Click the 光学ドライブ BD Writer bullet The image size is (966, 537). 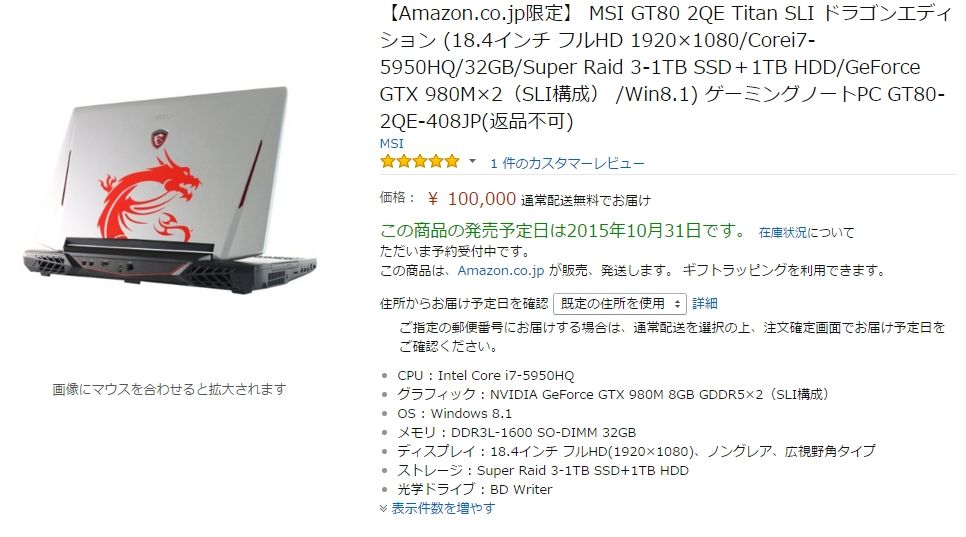click(474, 490)
